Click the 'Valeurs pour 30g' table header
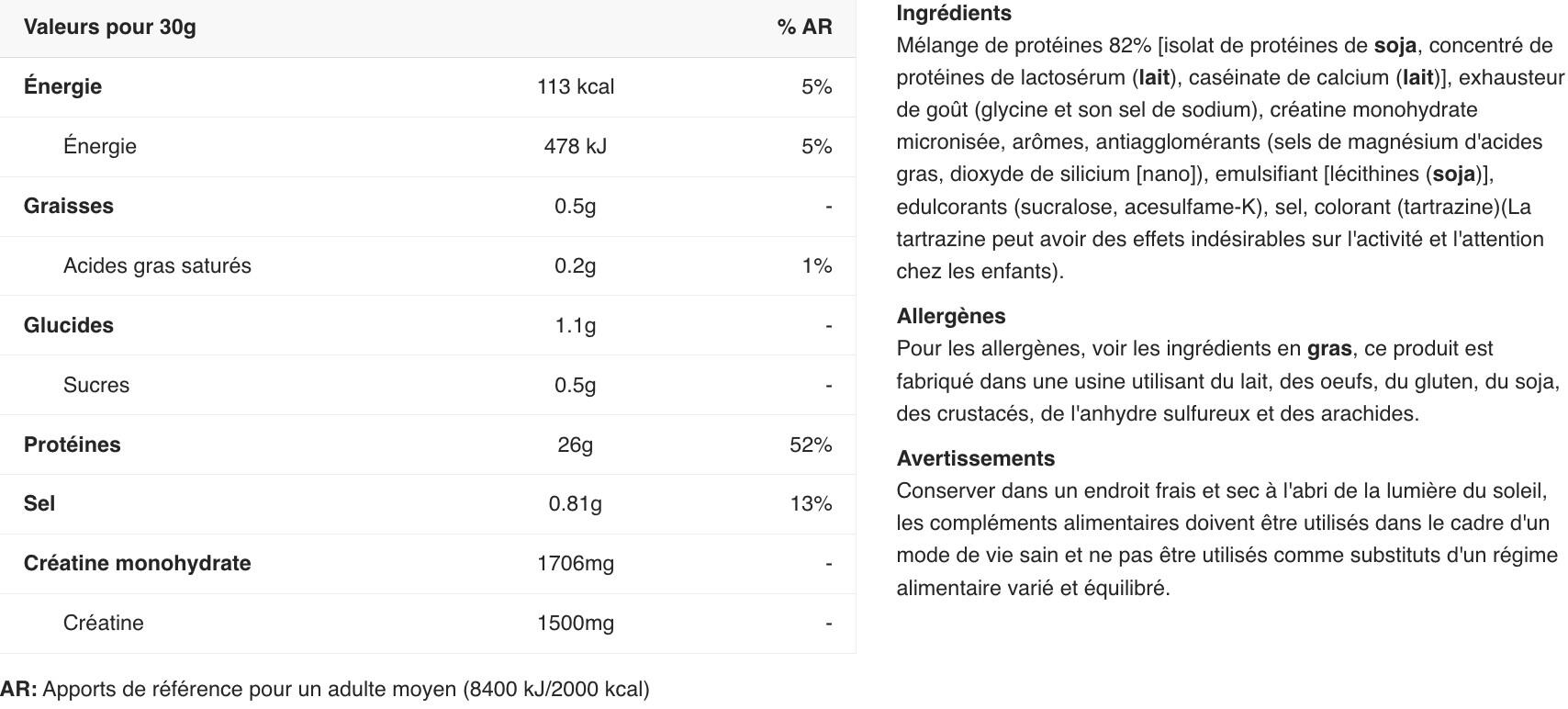1568x709 pixels. [x=109, y=27]
